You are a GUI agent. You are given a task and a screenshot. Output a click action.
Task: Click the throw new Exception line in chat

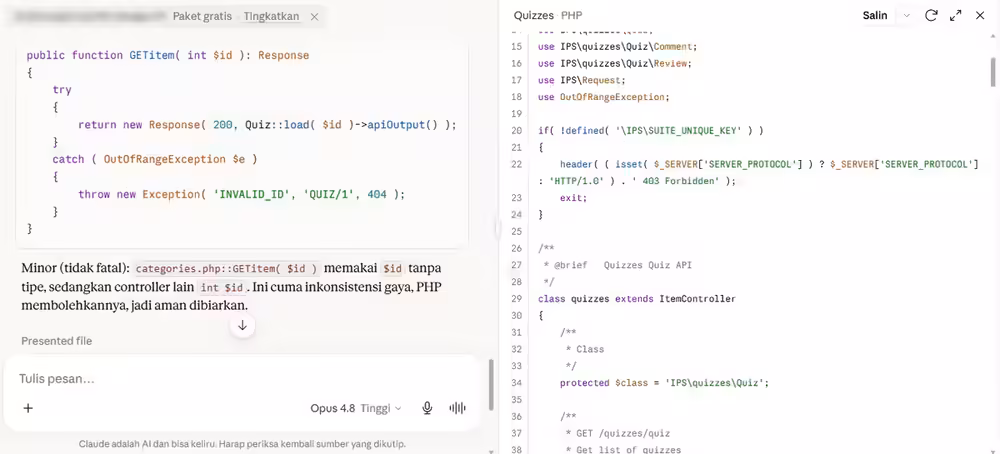coord(242,194)
